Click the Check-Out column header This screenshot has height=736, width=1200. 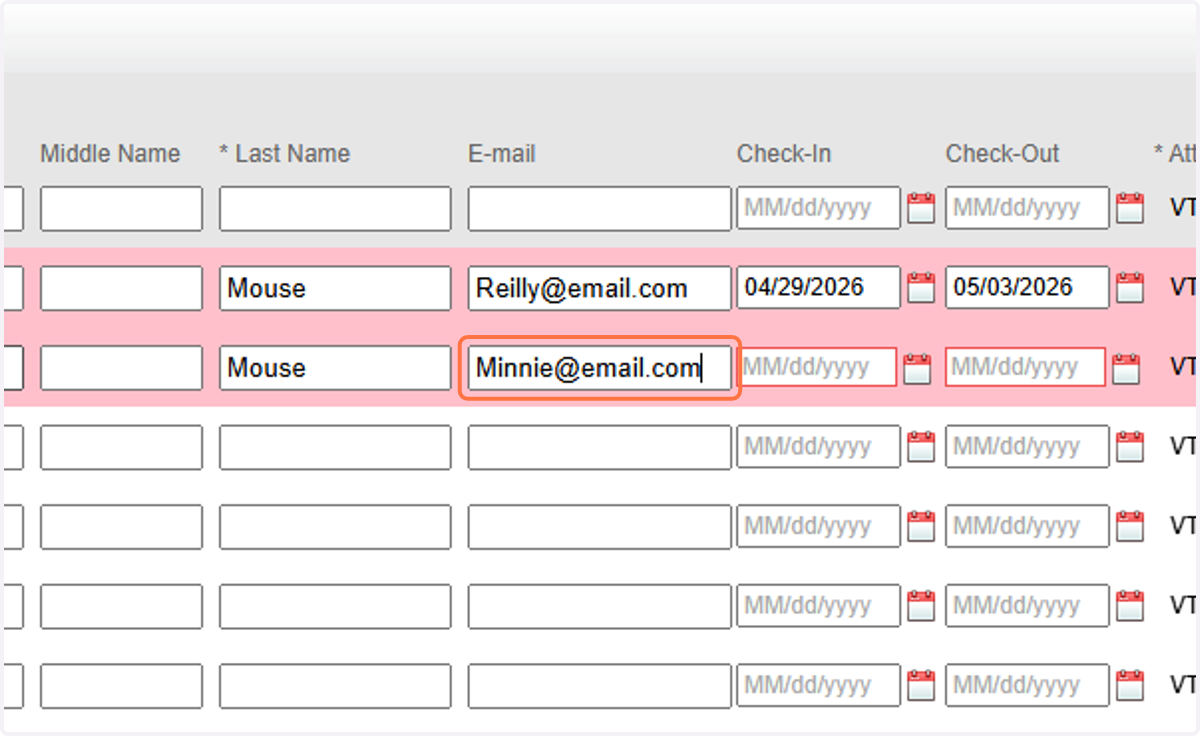(x=1003, y=154)
